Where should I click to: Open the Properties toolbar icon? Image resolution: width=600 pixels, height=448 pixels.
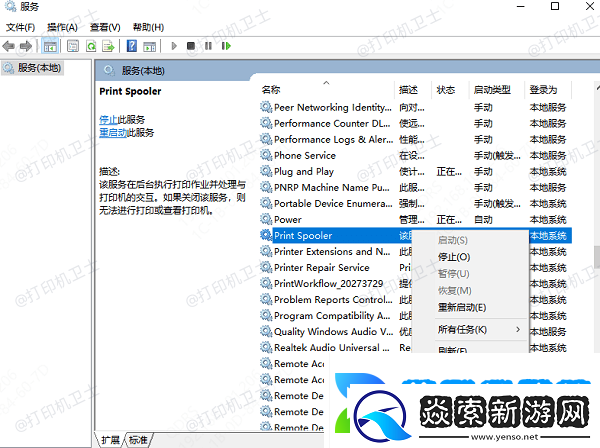[x=73, y=46]
